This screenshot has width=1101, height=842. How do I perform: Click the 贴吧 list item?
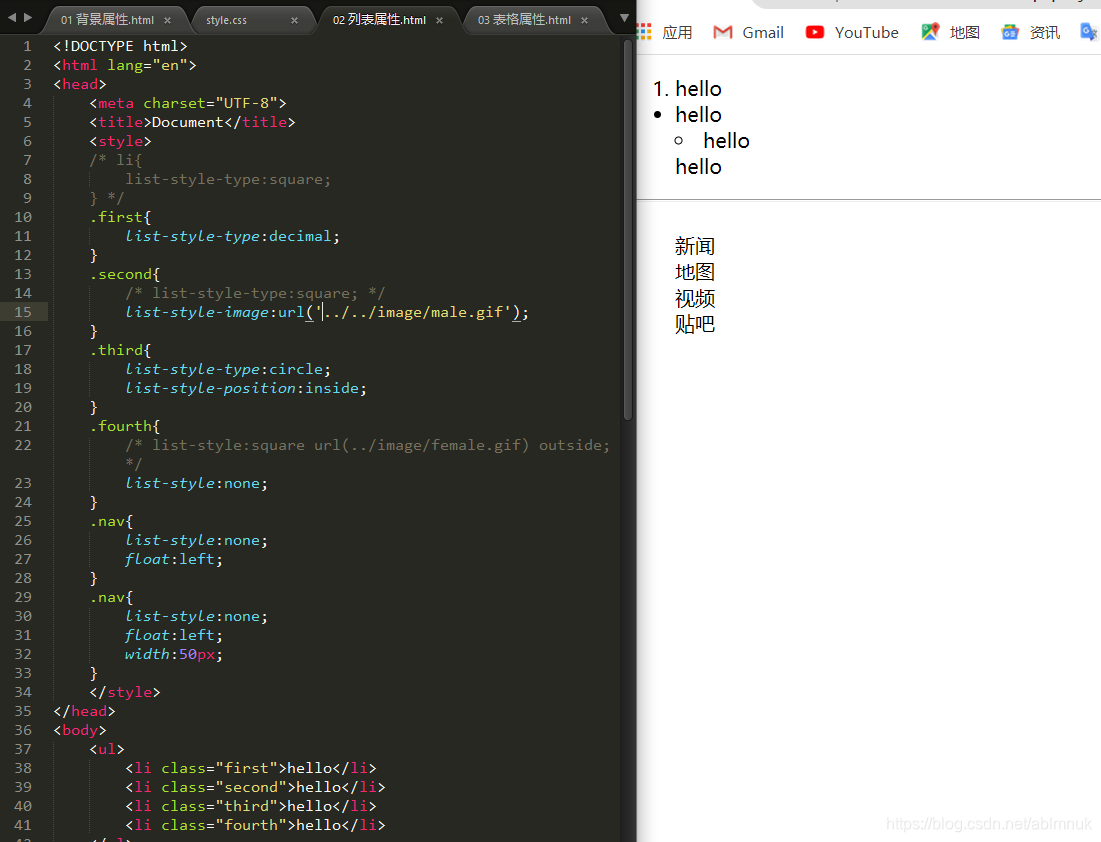pyautogui.click(x=694, y=324)
